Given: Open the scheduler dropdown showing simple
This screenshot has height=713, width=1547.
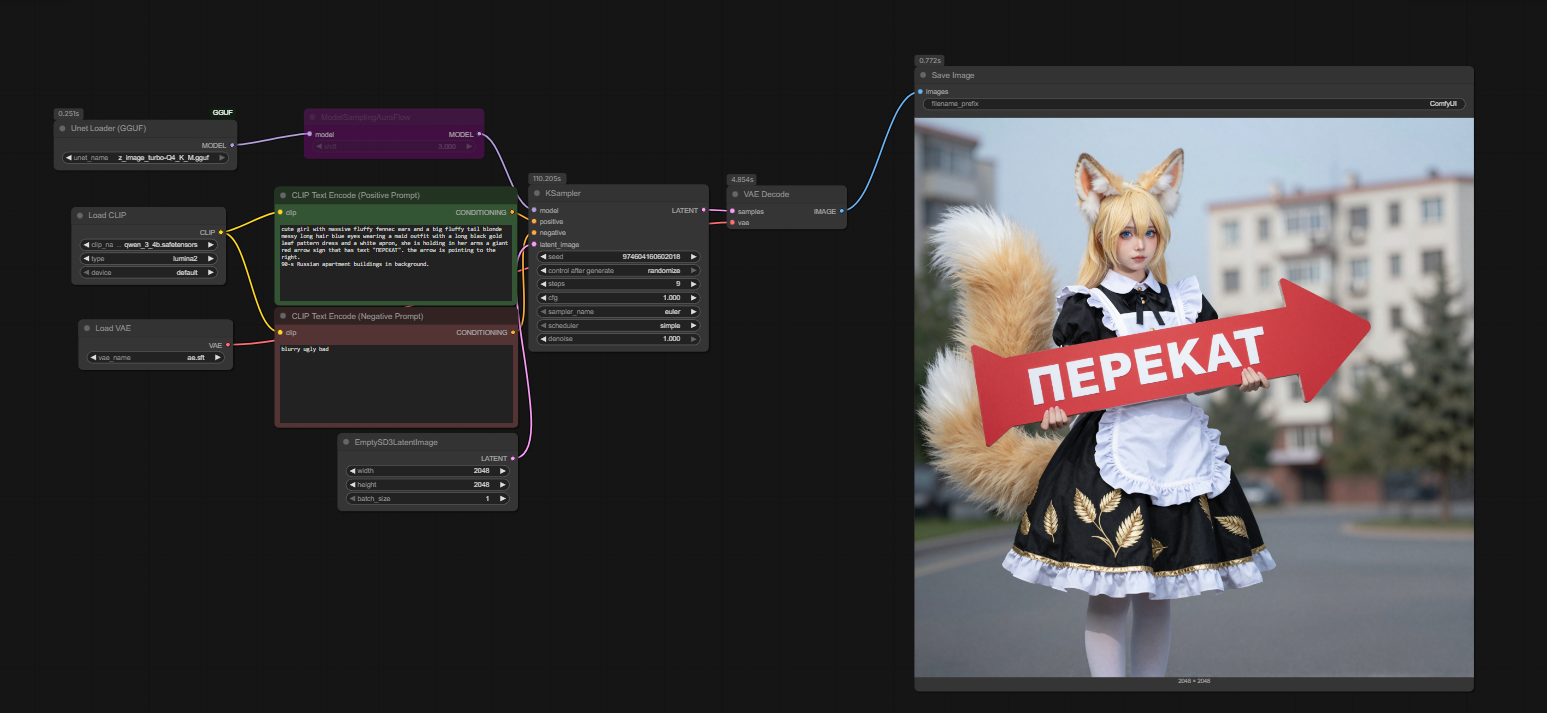Looking at the screenshot, I should tap(619, 325).
